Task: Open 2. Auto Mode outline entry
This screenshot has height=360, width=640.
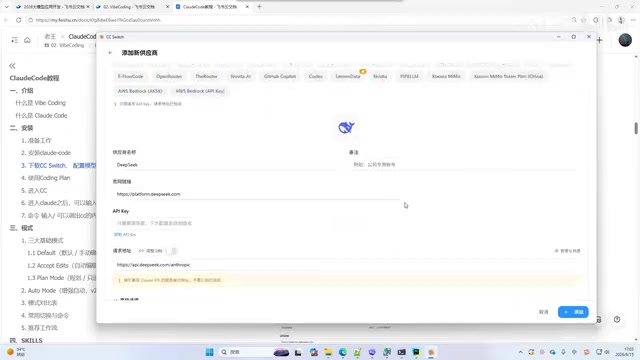Action: 59,291
